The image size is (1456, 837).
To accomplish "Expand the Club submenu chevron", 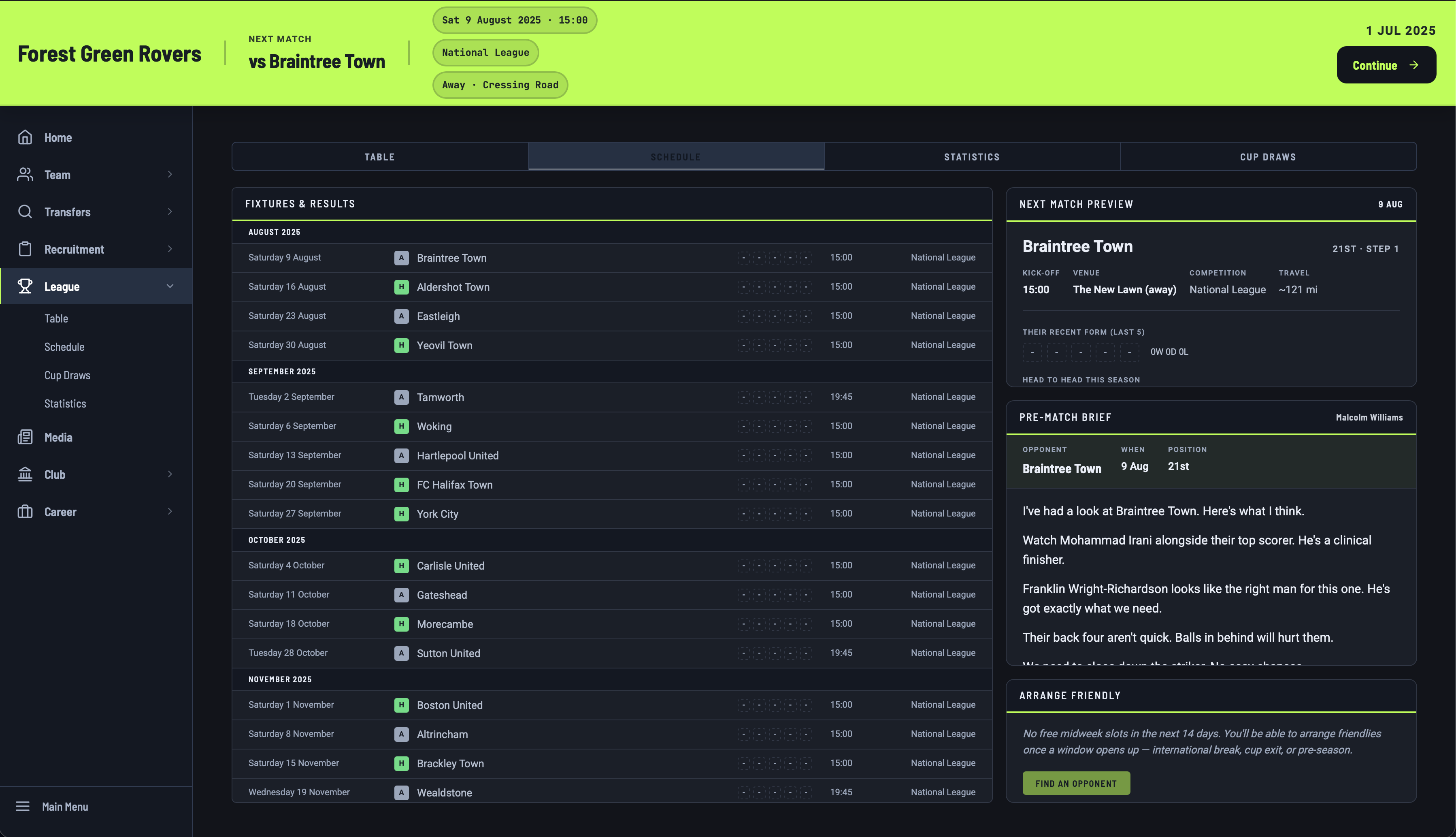I will tap(170, 474).
